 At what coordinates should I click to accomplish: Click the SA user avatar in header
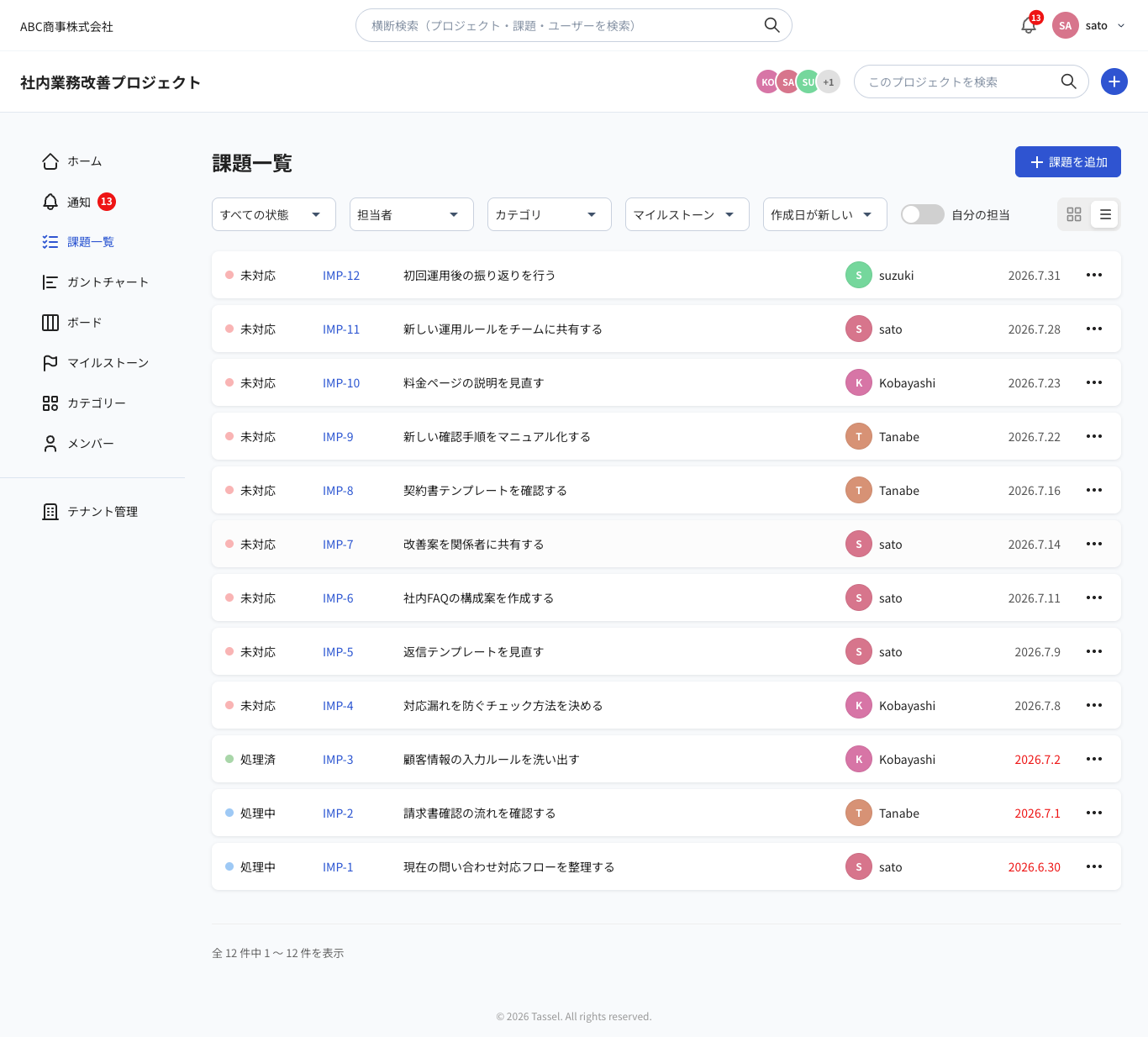[1066, 25]
